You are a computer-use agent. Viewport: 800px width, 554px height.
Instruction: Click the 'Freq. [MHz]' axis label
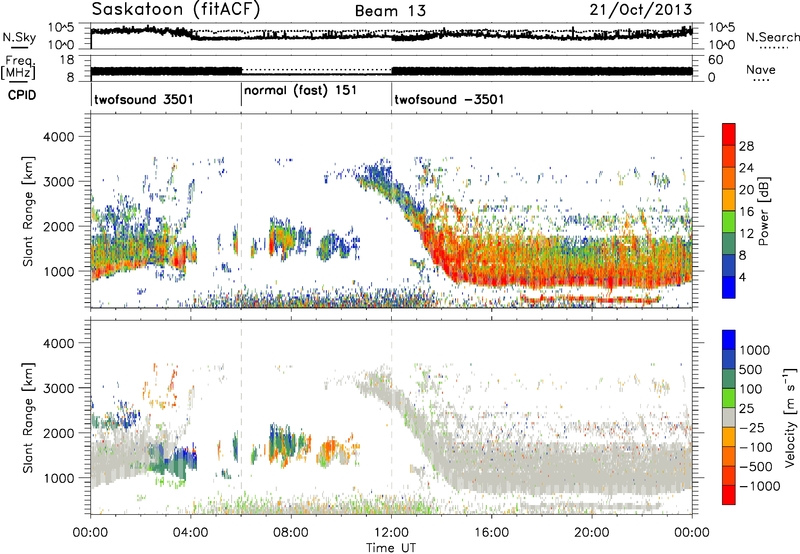pos(19,67)
